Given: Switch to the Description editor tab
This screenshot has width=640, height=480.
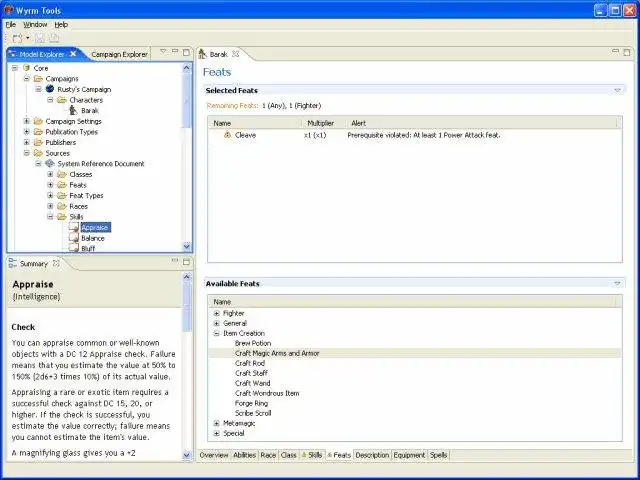Looking at the screenshot, I should [372, 455].
